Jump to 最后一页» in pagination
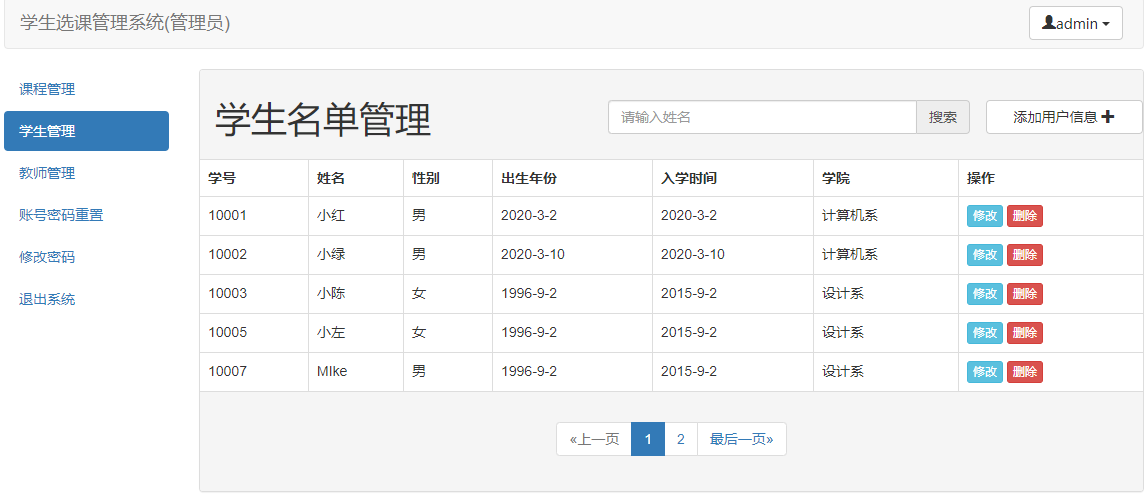This screenshot has height=494, width=1144. (x=741, y=439)
